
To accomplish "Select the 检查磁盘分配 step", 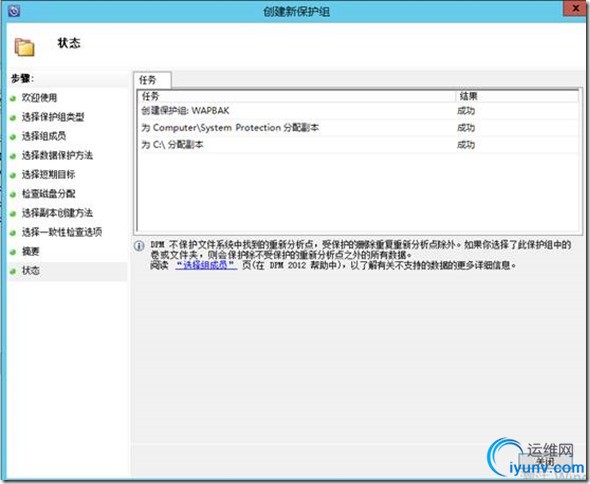I will coord(49,194).
